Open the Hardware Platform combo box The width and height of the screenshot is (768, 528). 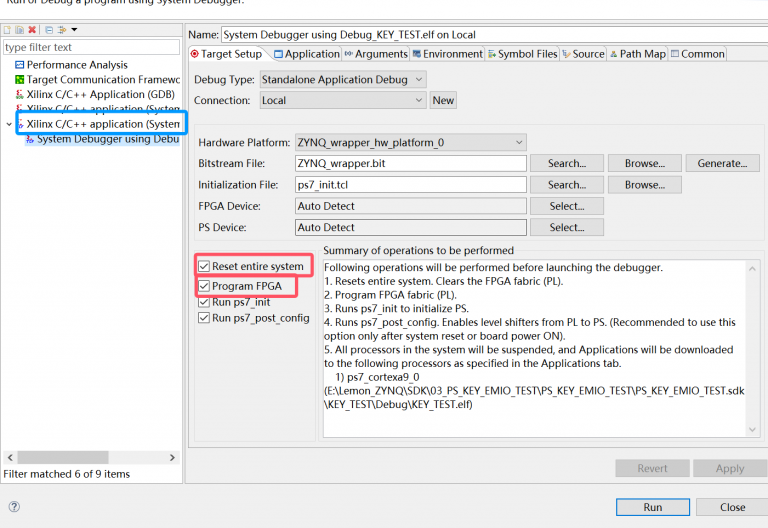pos(410,142)
